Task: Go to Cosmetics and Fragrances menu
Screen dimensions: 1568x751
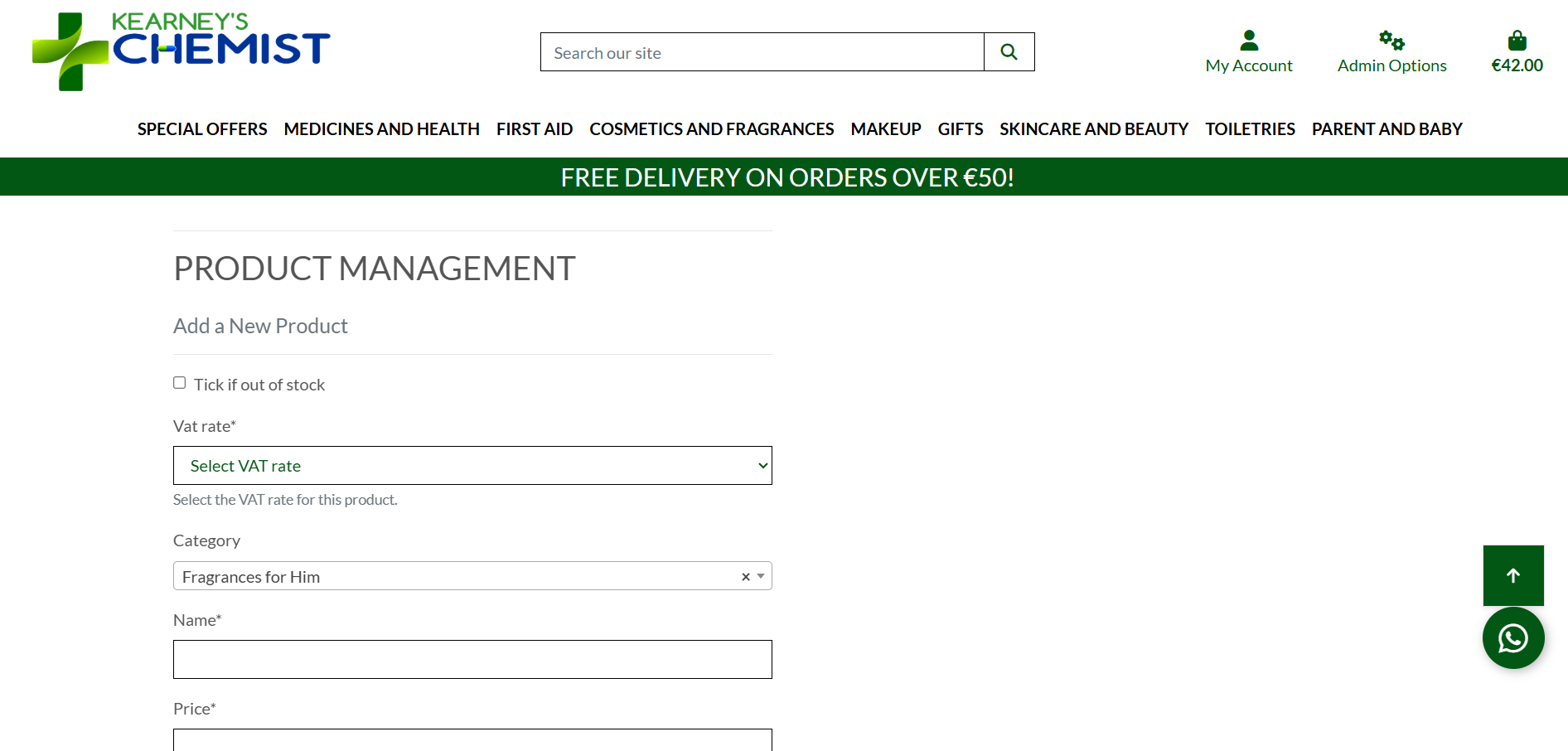Action: [711, 129]
